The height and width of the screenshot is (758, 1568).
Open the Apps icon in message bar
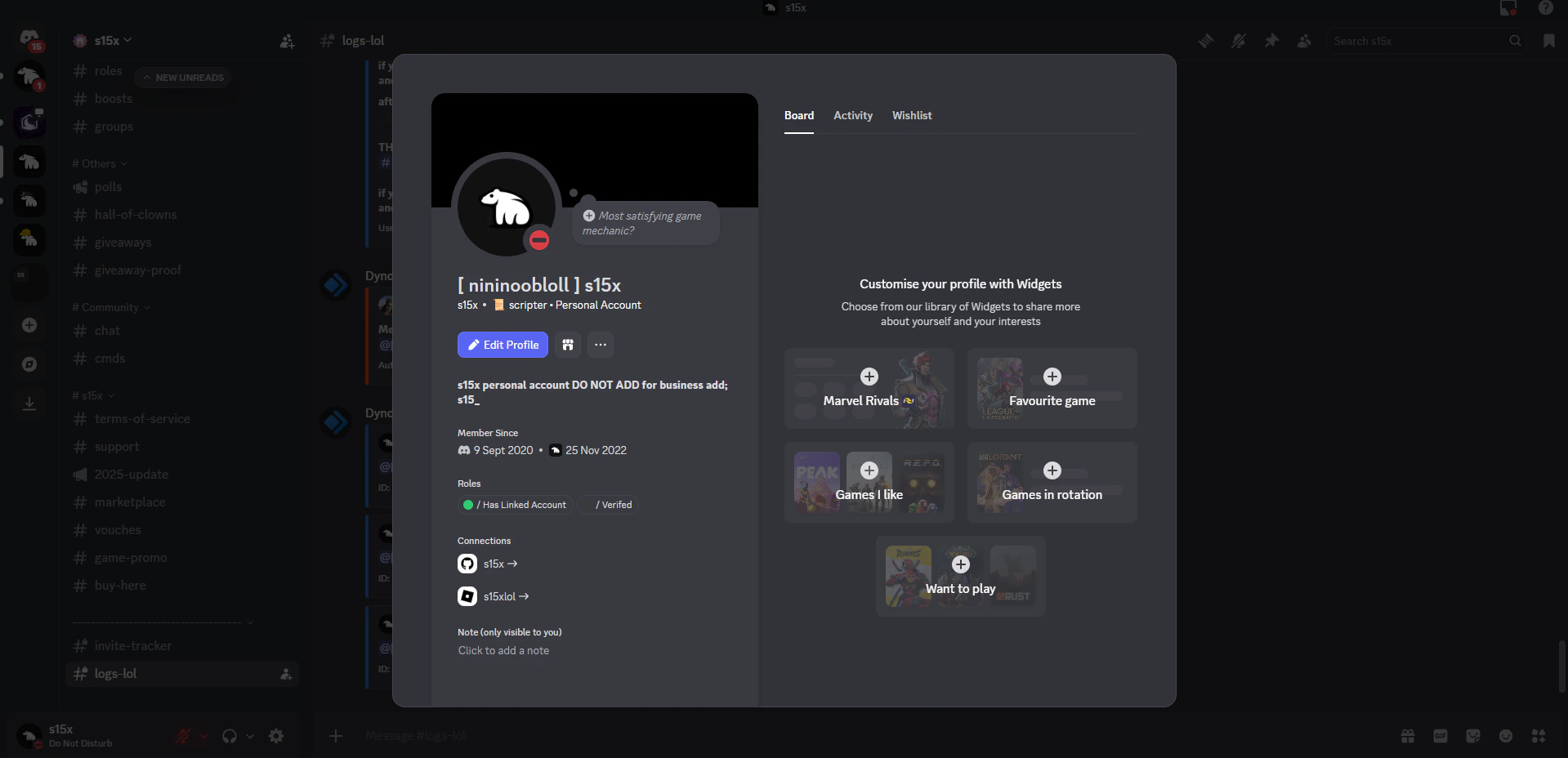point(1539,736)
